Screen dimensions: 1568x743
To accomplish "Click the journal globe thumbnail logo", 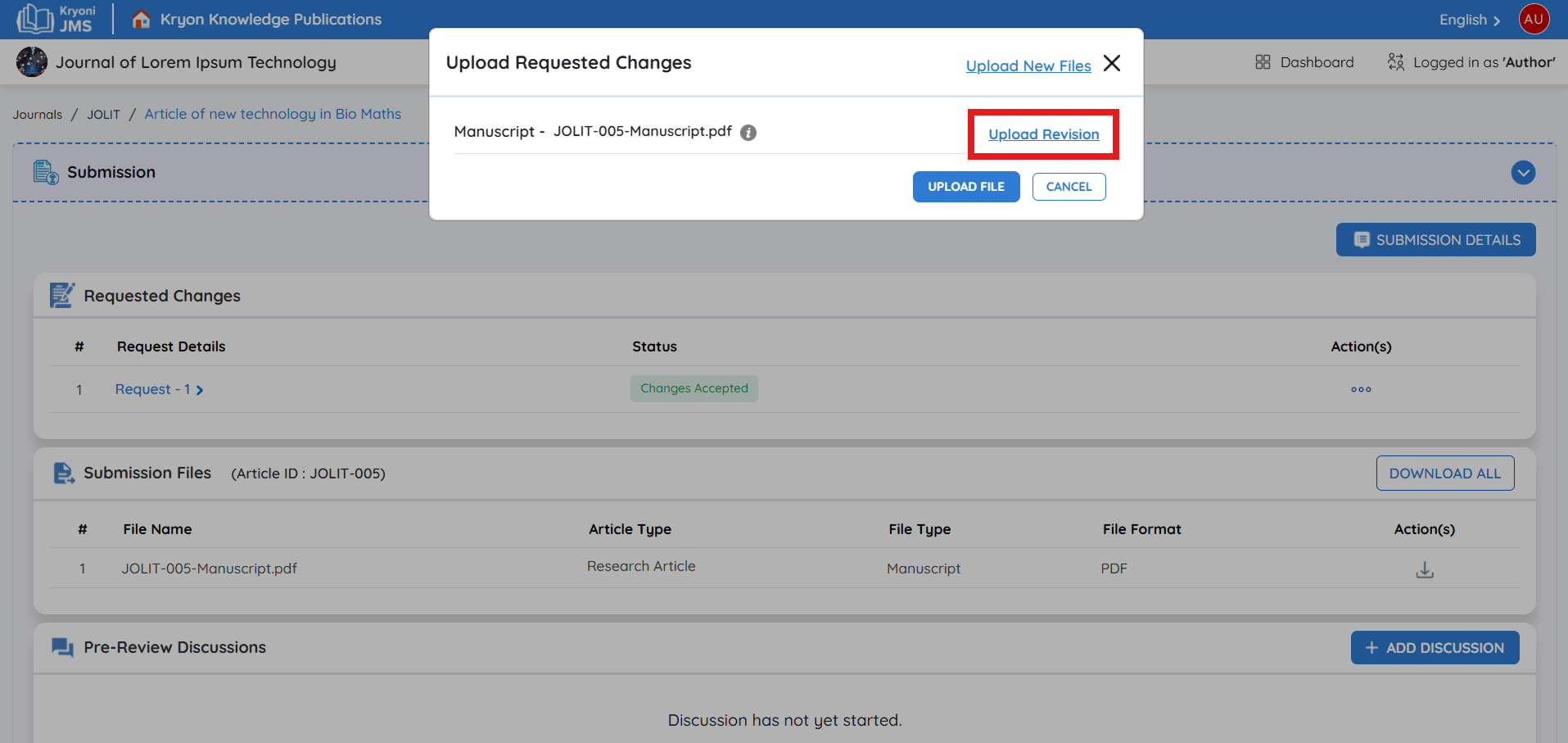I will 32,62.
